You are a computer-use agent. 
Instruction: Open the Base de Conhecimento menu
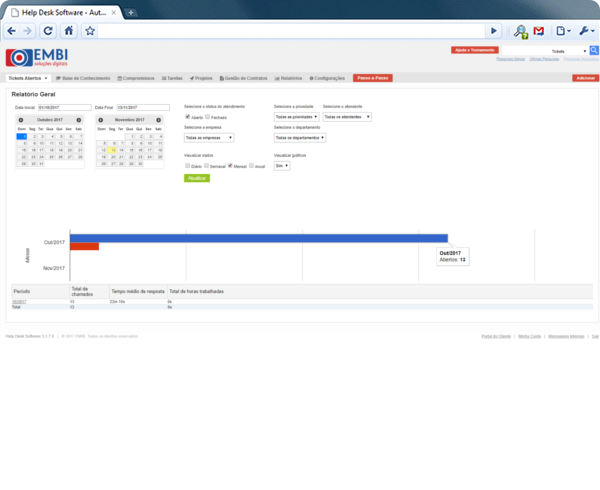pos(84,77)
